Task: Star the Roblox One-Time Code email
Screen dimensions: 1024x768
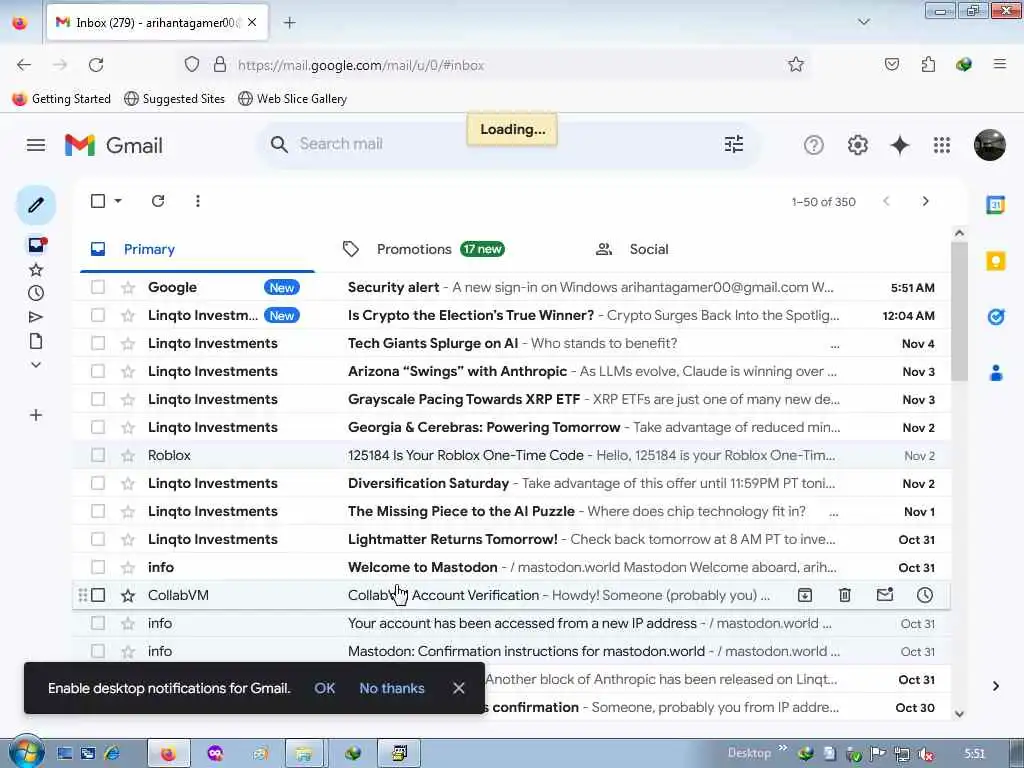Action: point(128,455)
